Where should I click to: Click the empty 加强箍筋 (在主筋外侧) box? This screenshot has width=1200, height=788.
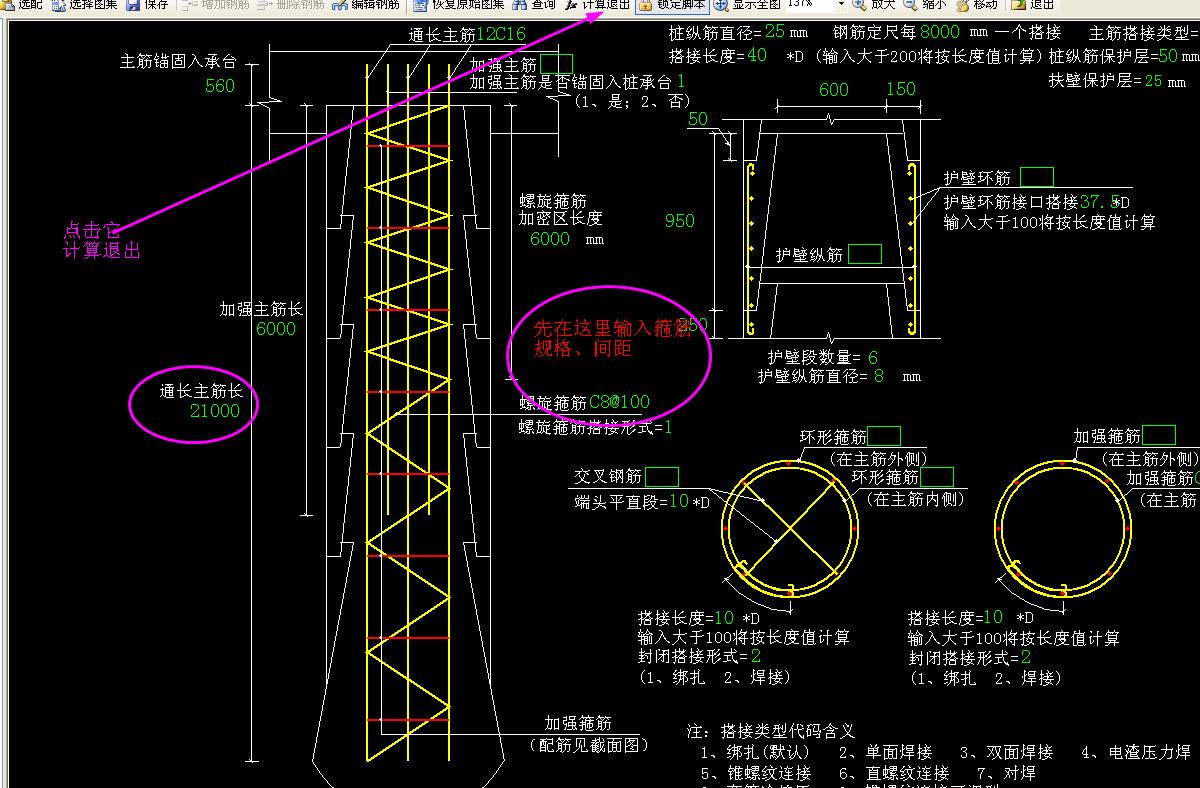click(1159, 435)
